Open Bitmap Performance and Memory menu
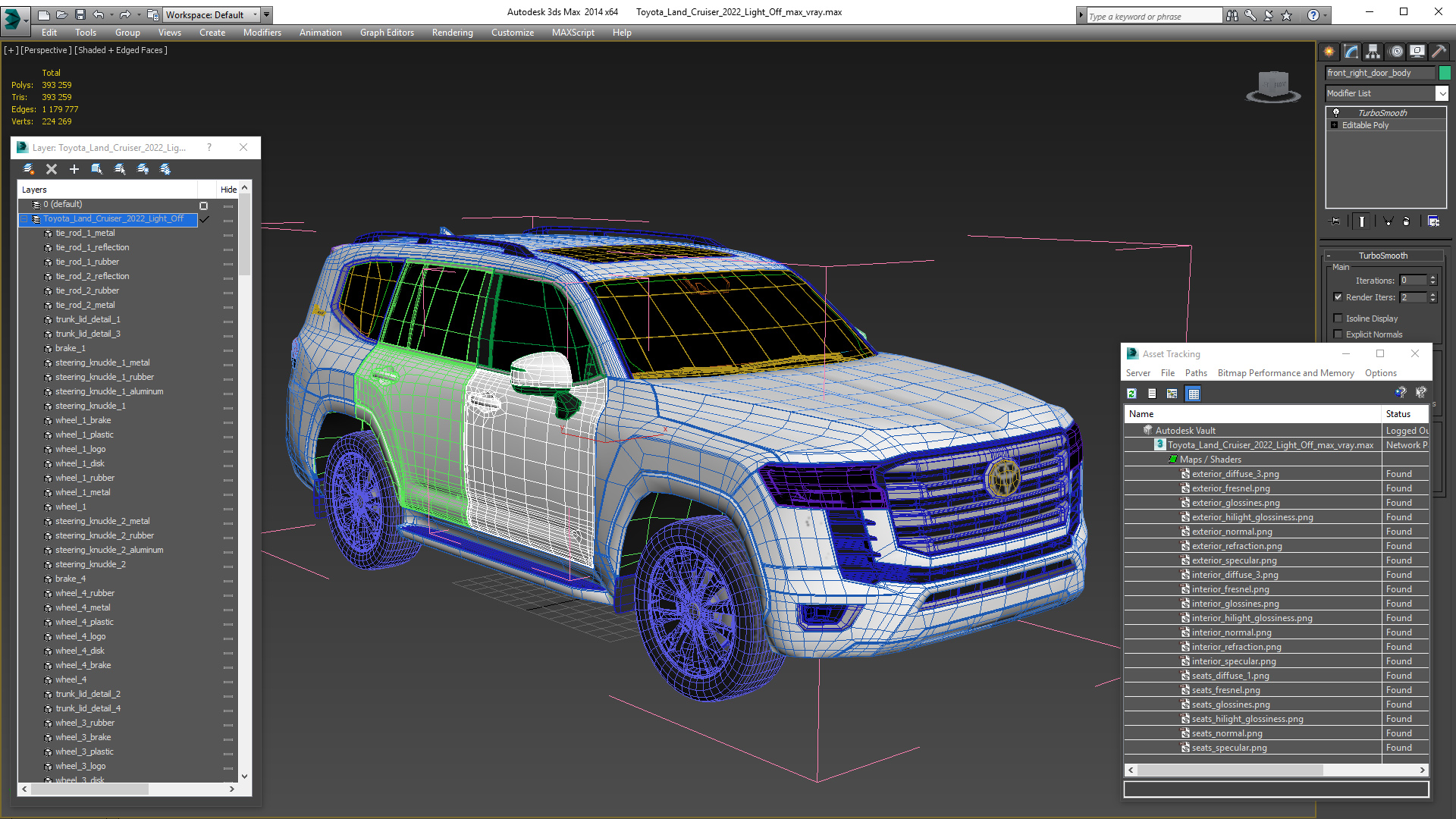Image resolution: width=1456 pixels, height=819 pixels. [x=1285, y=373]
